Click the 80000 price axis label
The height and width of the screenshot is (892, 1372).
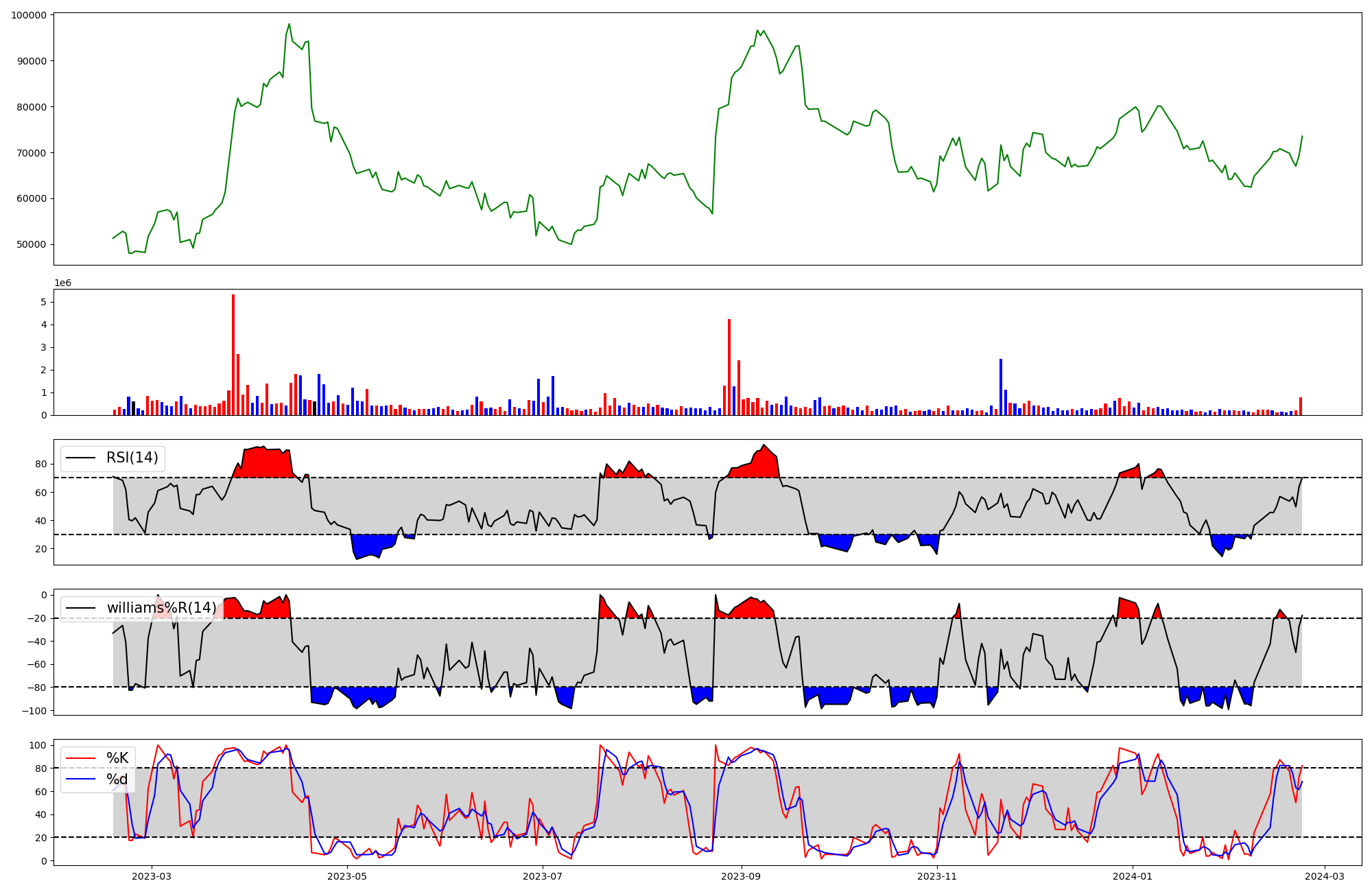pos(32,107)
